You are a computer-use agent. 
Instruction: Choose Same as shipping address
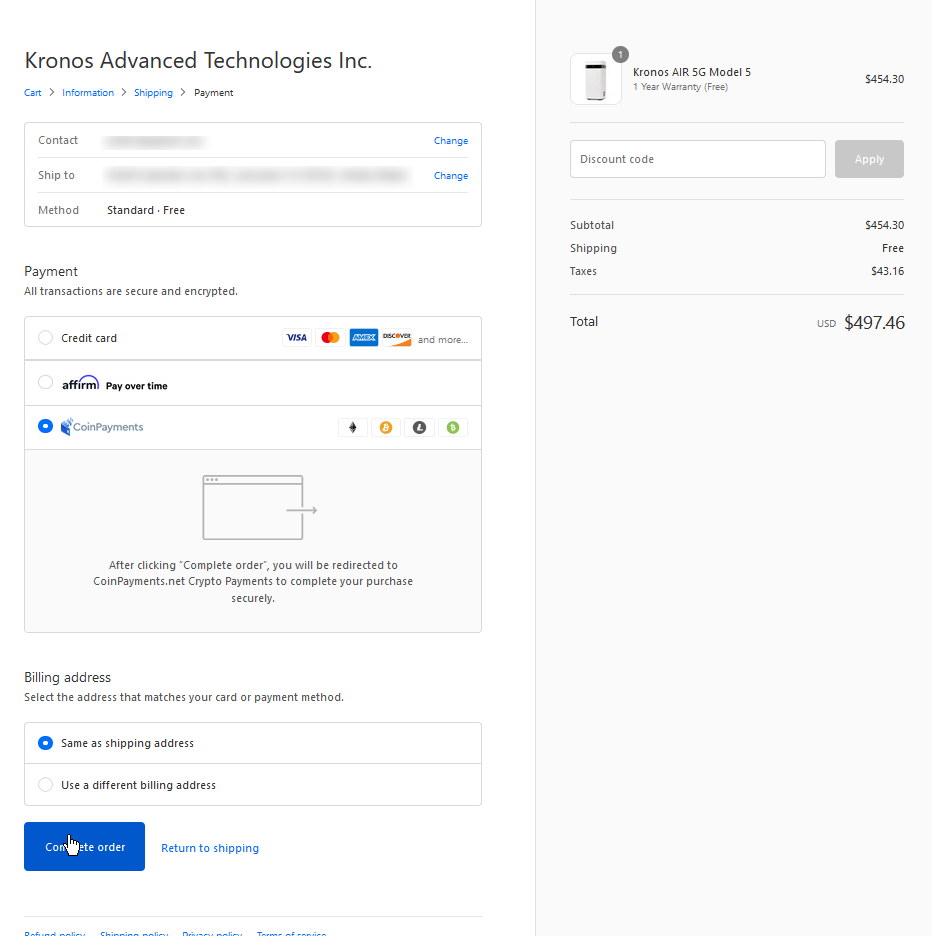click(45, 743)
